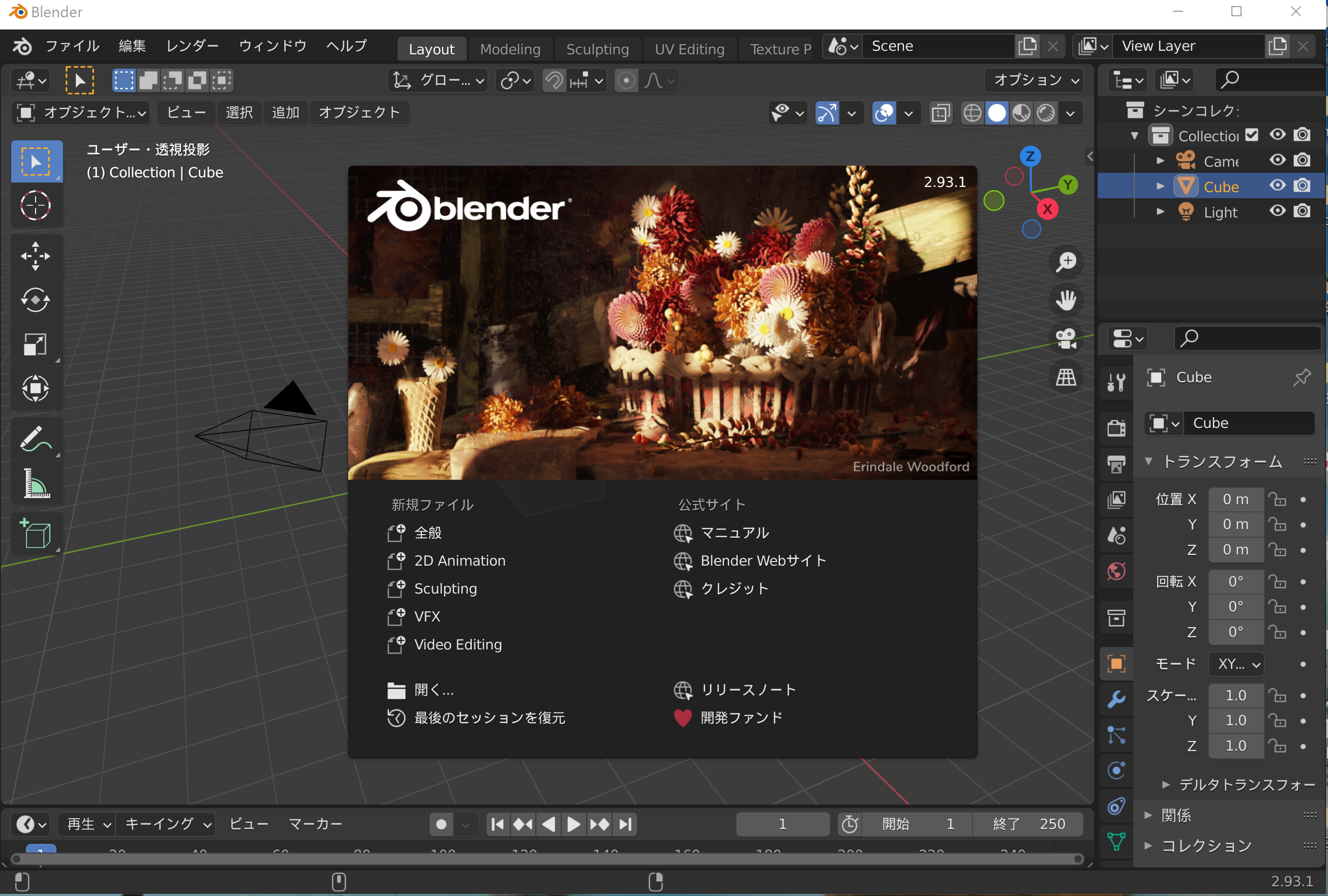Open the pivot point dropdown
Viewport: 1328px width, 896px height.
(515, 80)
